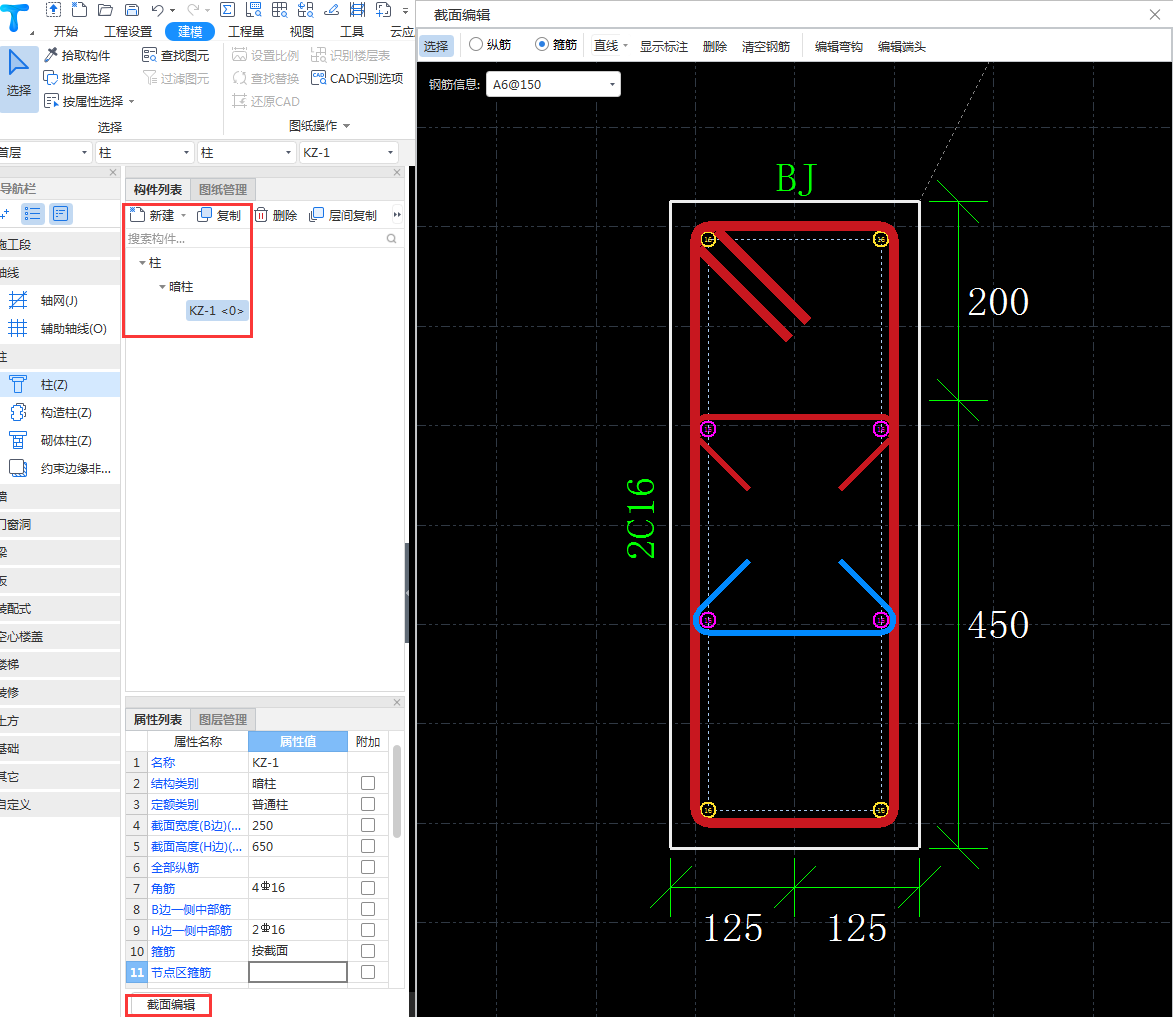Click the 搜索构件 search box
Viewport: 1173px width, 1017px height.
(254, 239)
